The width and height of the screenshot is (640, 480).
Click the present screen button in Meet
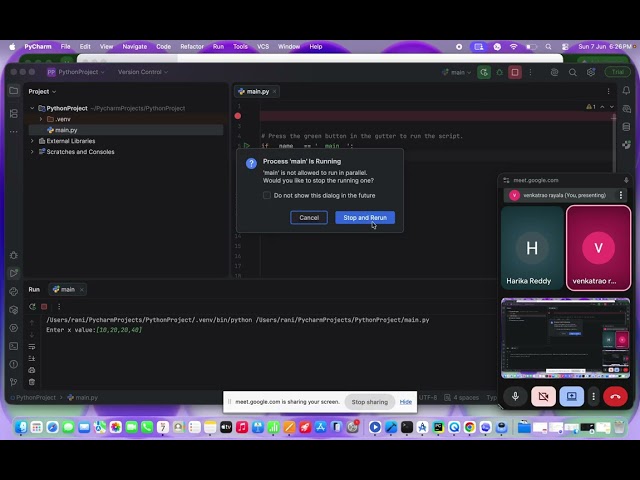[571, 396]
